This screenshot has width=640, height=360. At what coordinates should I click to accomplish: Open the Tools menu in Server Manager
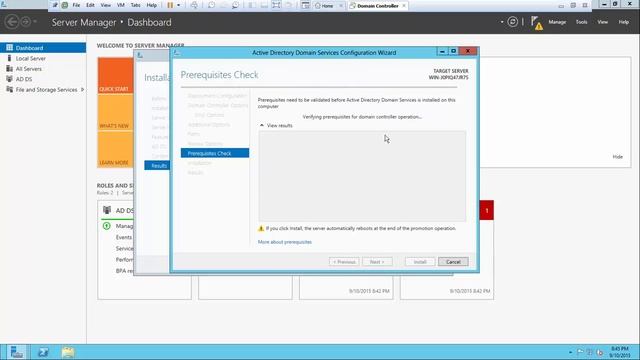coord(581,22)
